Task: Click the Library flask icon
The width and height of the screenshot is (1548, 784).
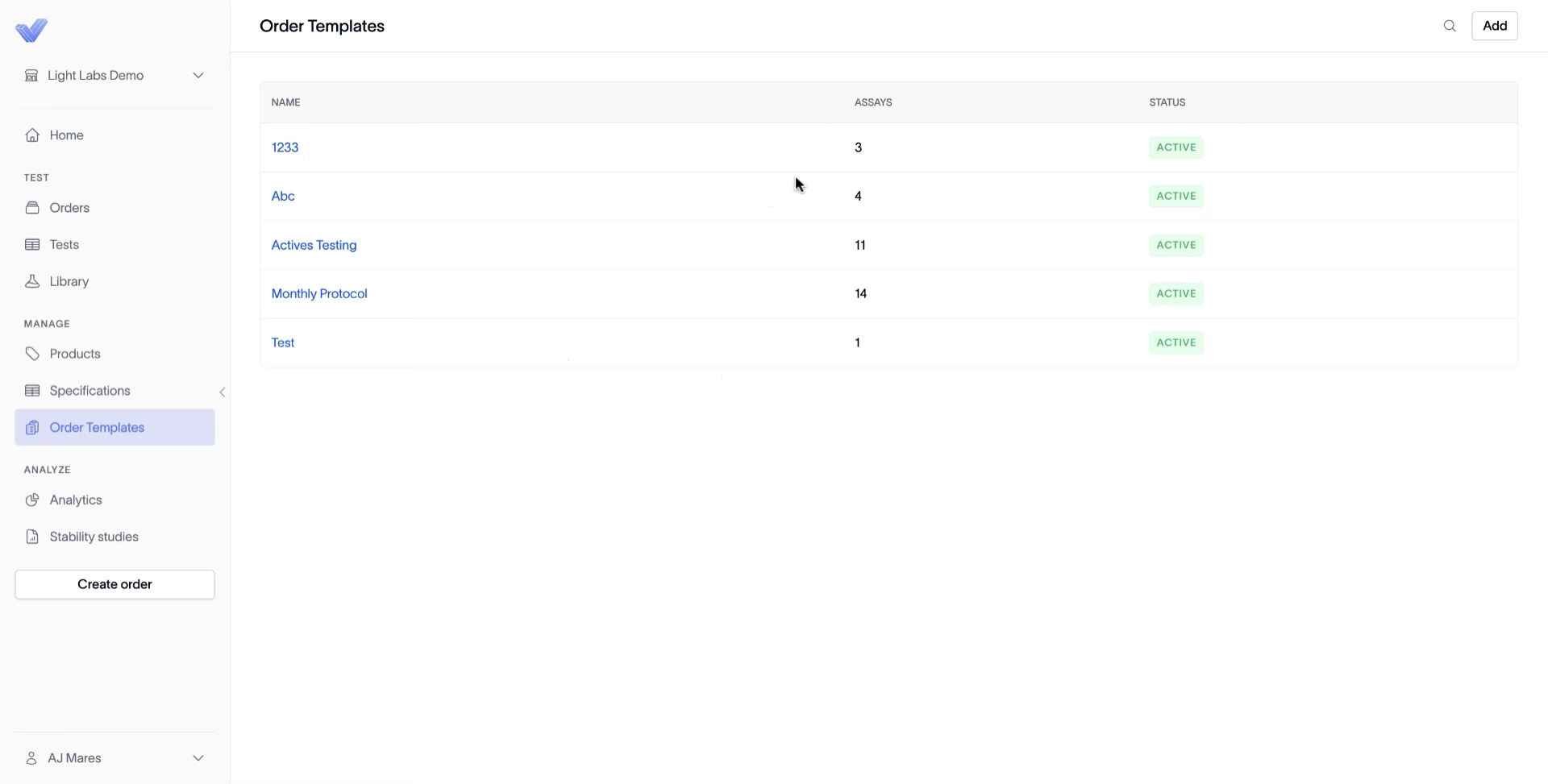Action: coord(32,281)
